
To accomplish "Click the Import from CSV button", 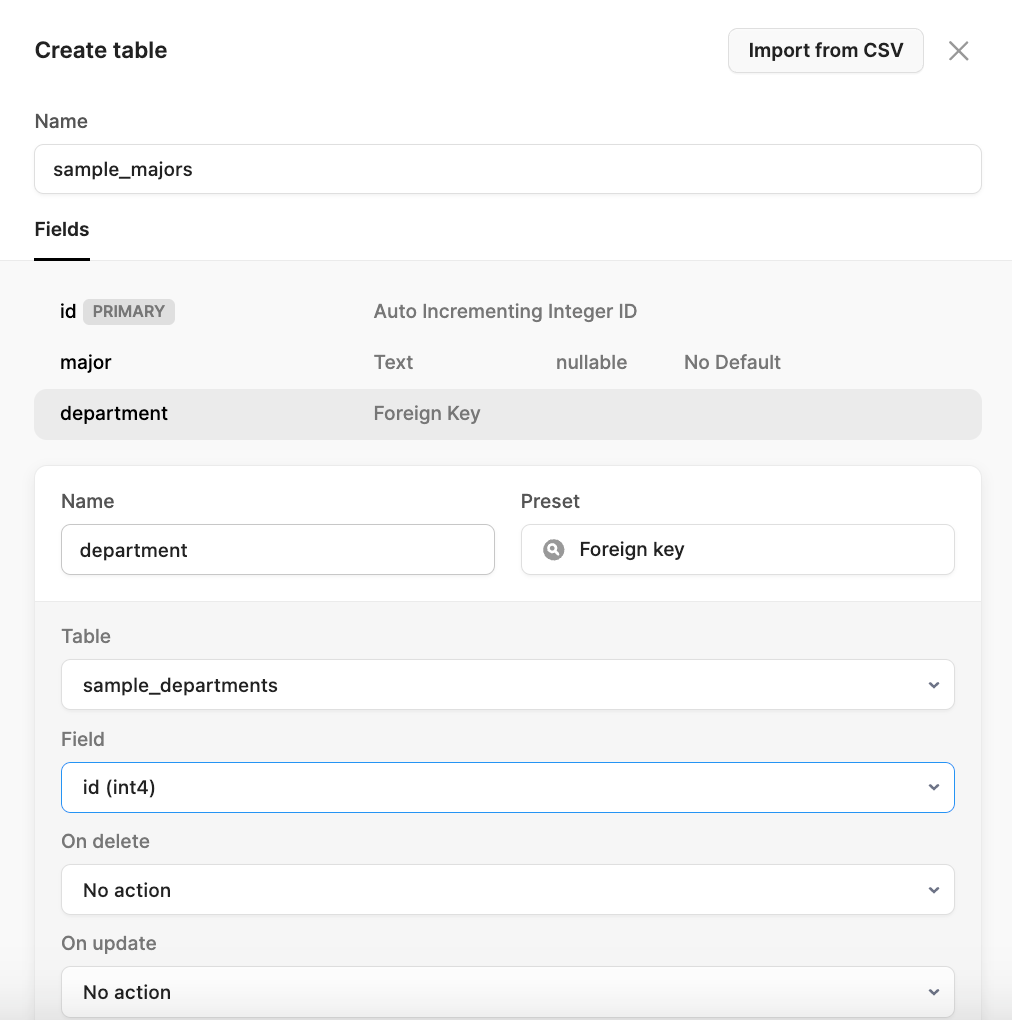I will coord(825,51).
